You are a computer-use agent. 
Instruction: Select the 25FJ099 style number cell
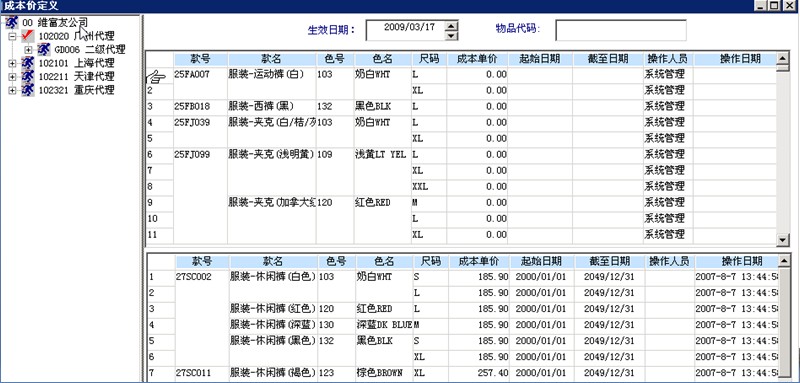201,155
